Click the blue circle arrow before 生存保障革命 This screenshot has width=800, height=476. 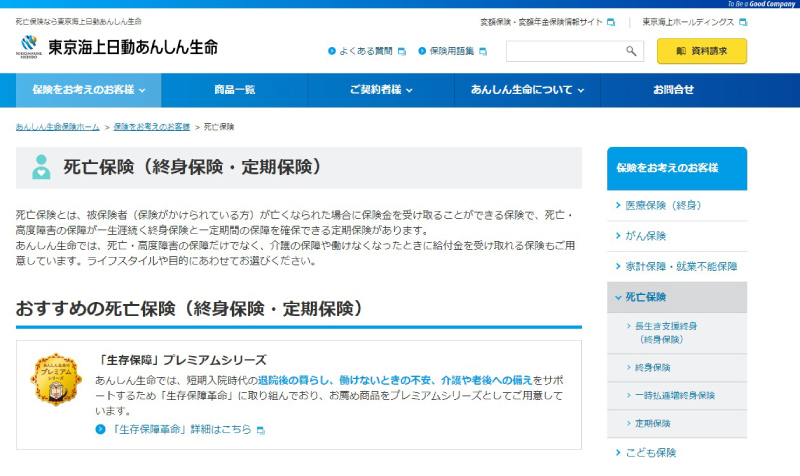coord(101,429)
